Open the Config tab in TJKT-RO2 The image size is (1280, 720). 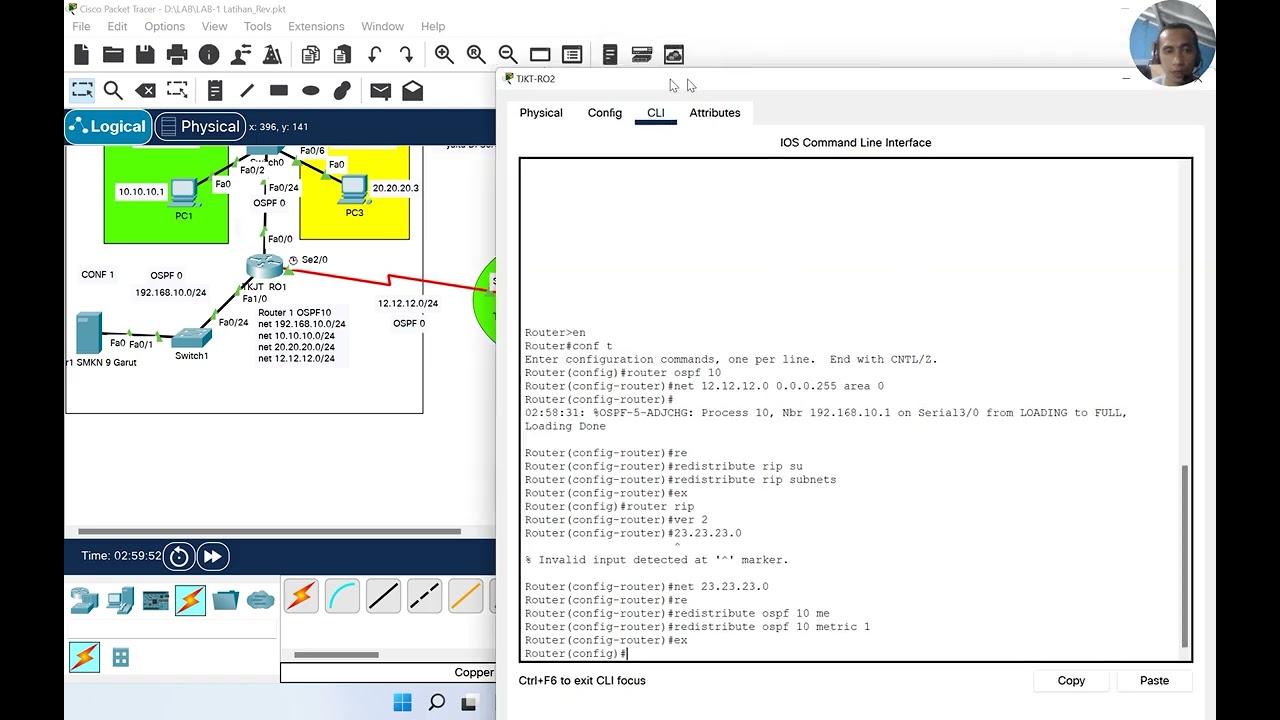pos(605,113)
